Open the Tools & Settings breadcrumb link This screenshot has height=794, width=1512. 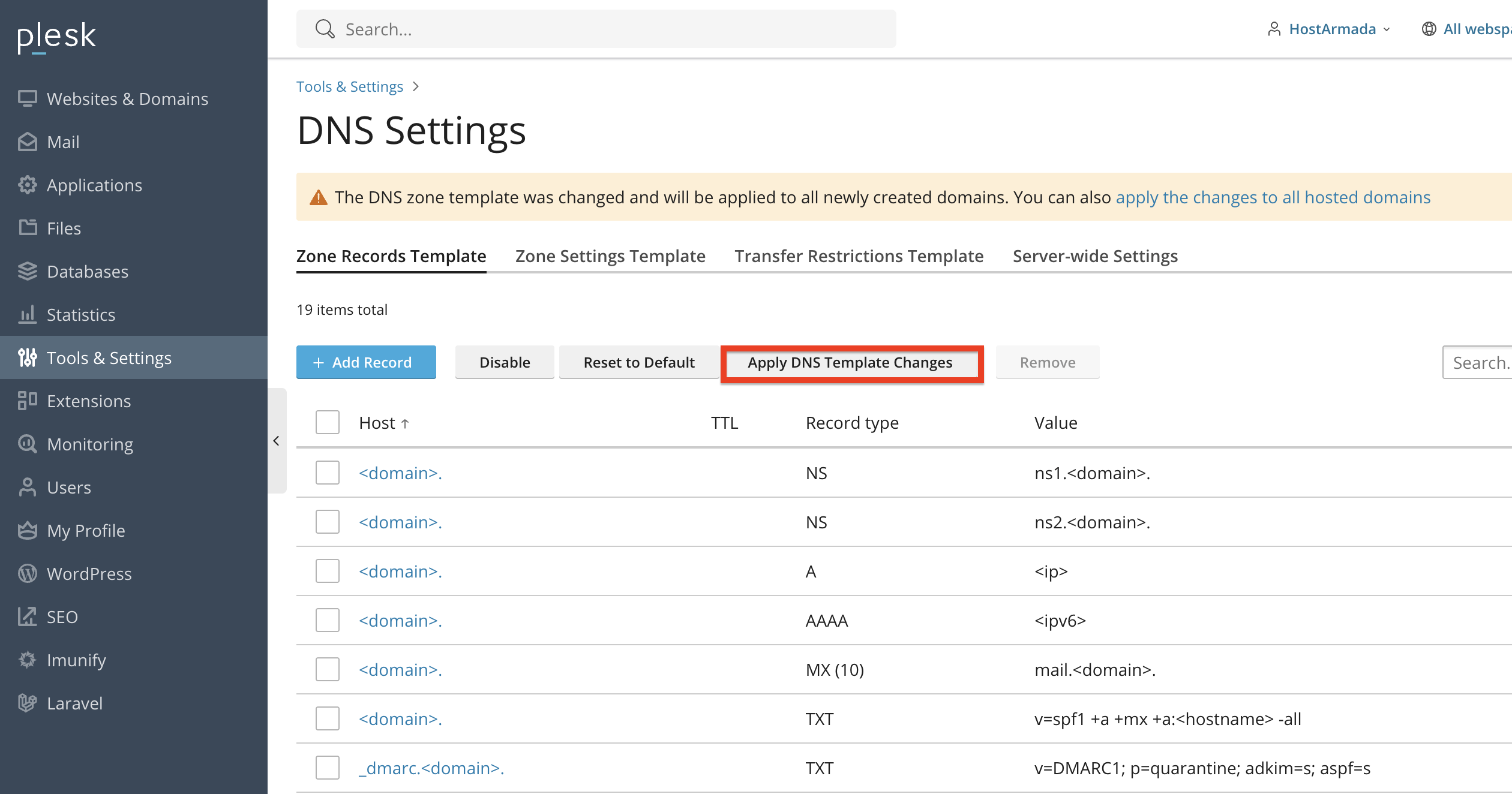(350, 87)
